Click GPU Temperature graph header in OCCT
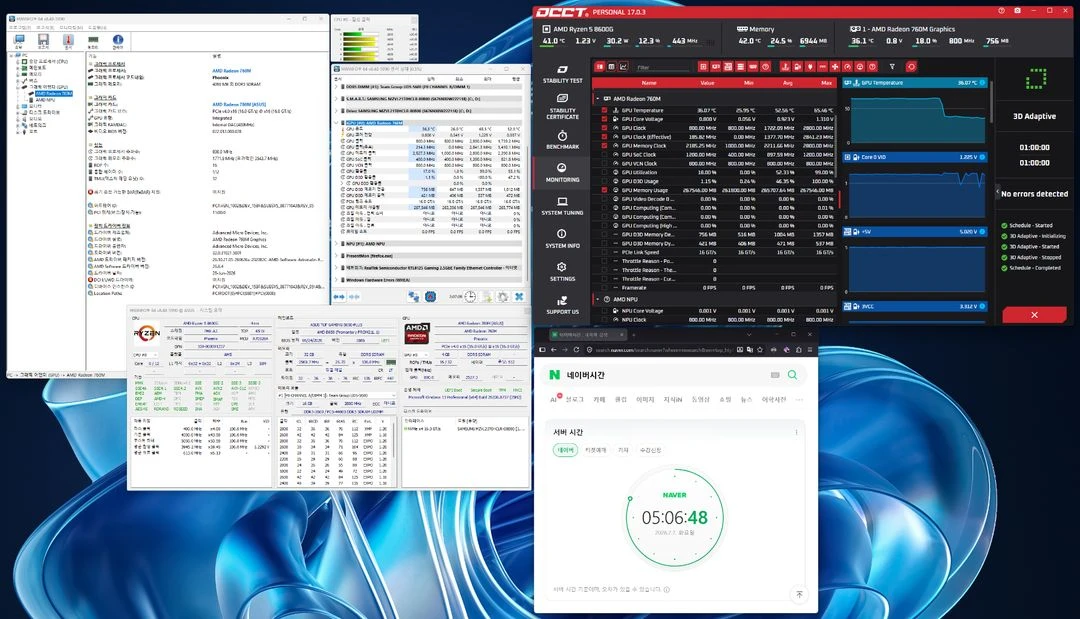 point(915,83)
